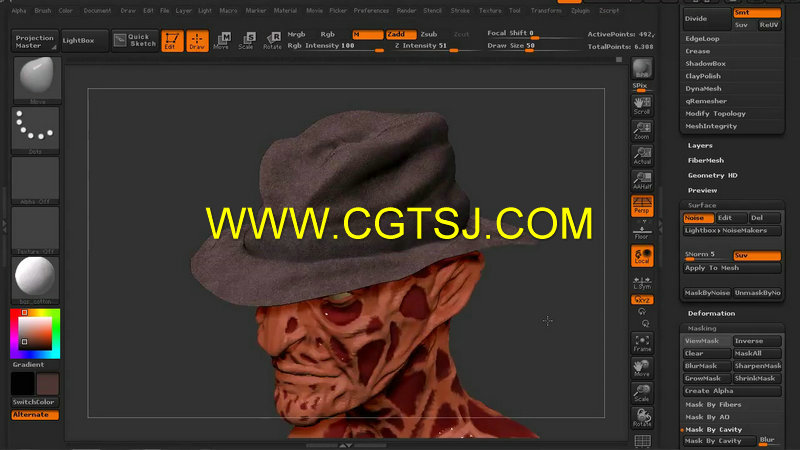The image size is (800, 450).
Task: Toggle L.Sym local symmetry
Action: pyautogui.click(x=642, y=282)
